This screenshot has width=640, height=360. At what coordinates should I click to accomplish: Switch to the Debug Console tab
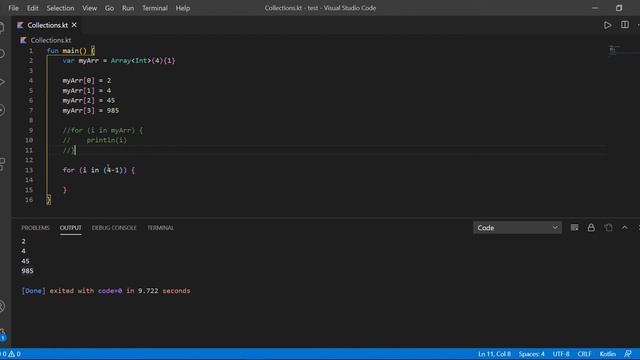pyautogui.click(x=114, y=228)
